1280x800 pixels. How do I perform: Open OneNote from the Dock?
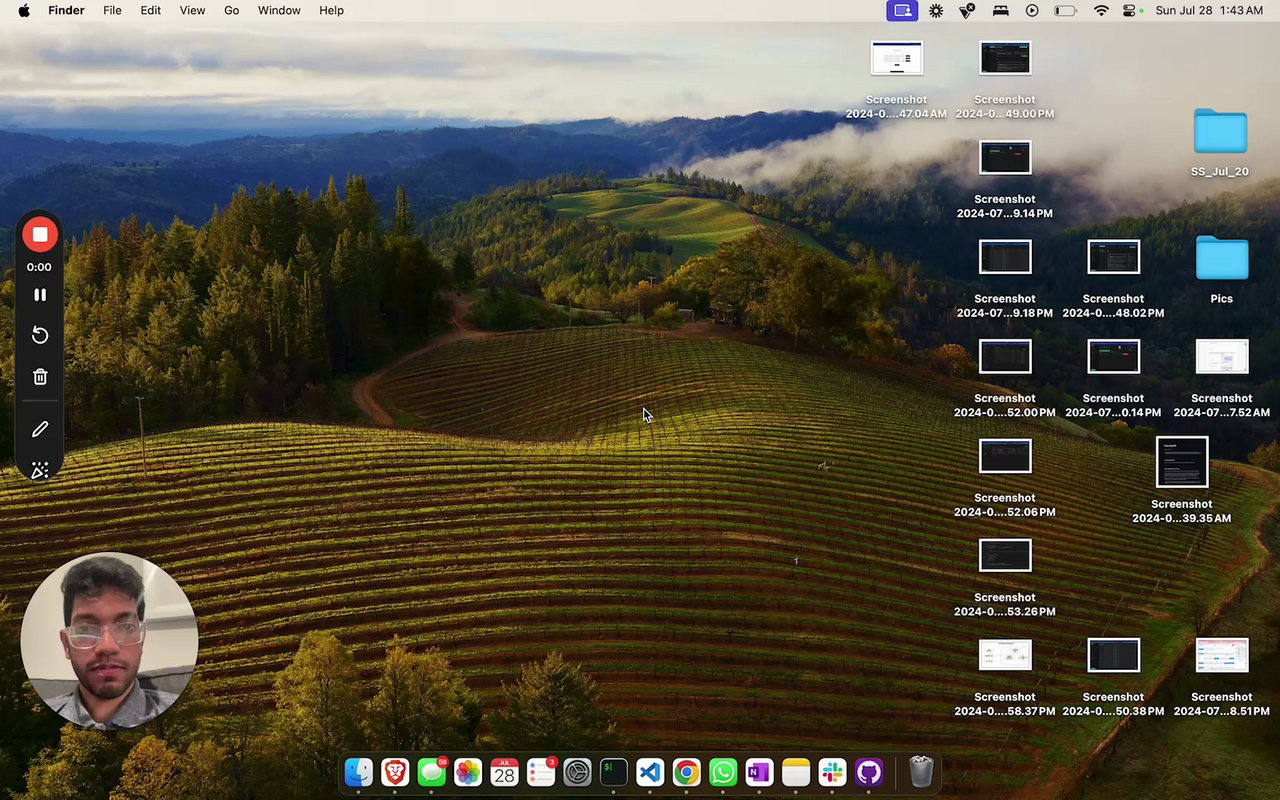click(759, 772)
